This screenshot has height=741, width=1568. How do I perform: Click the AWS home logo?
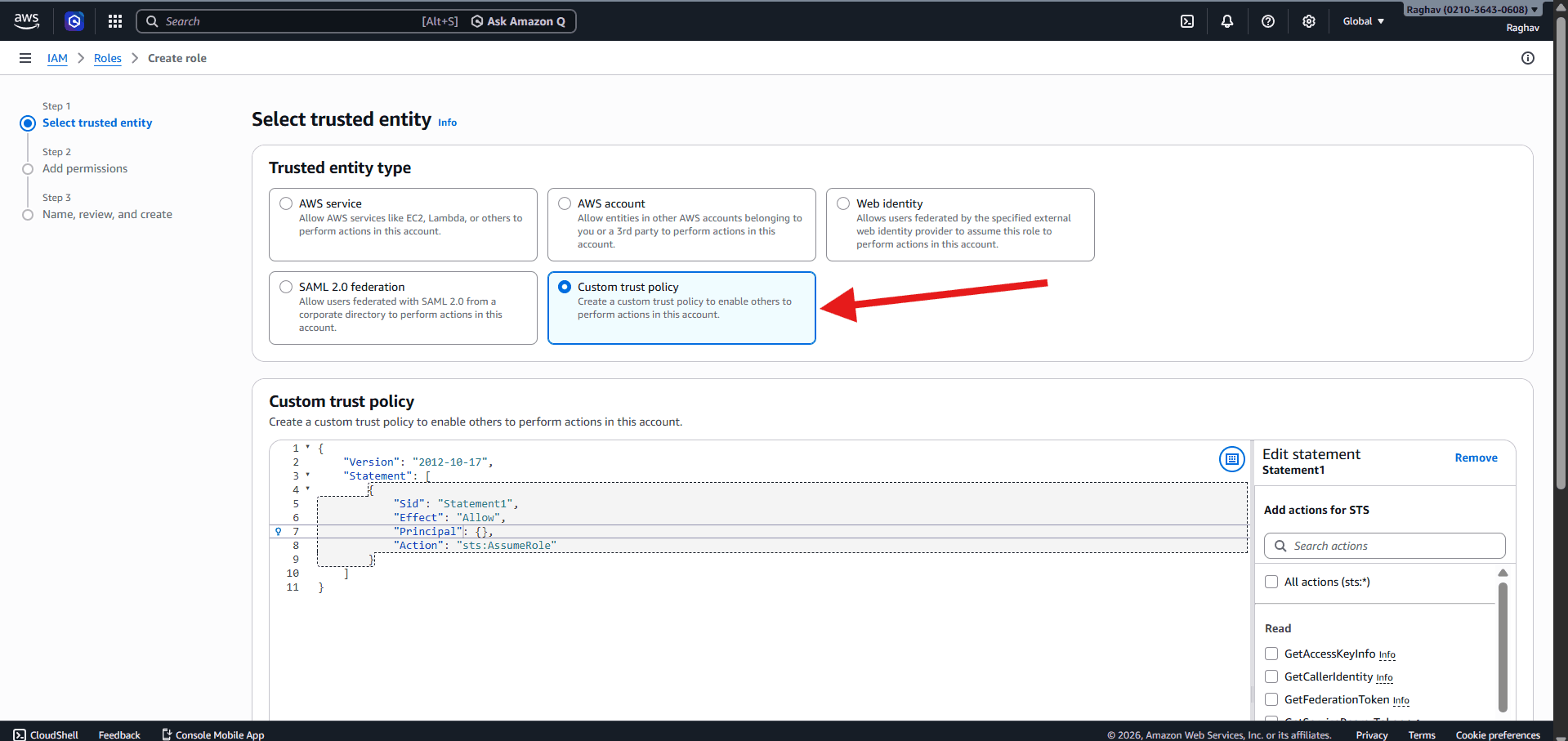pyautogui.click(x=25, y=20)
